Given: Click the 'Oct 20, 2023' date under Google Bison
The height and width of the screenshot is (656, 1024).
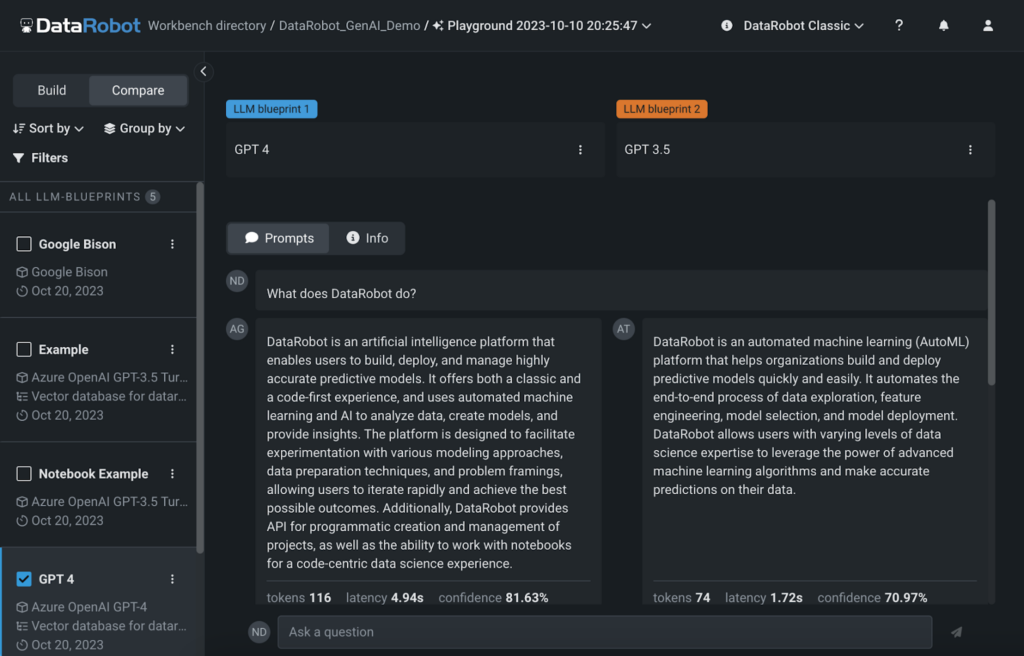Looking at the screenshot, I should (67, 291).
